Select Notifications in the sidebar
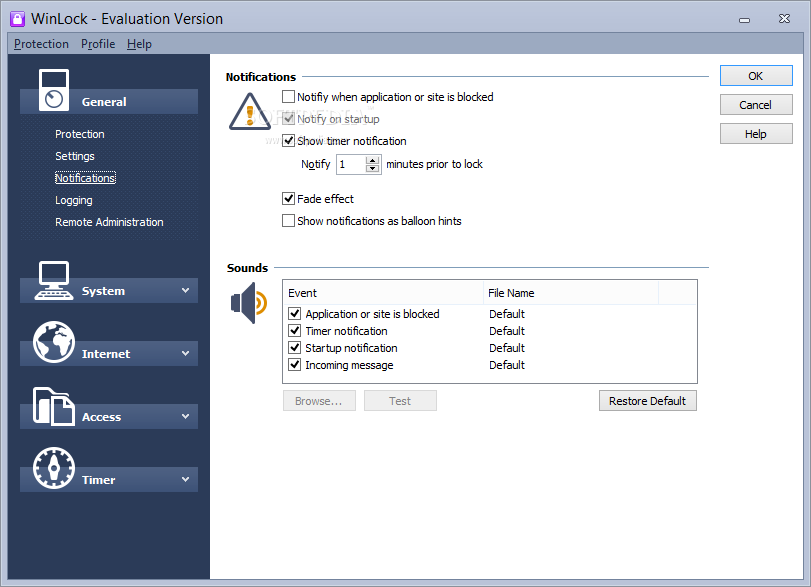Image resolution: width=811 pixels, height=587 pixels. coord(85,178)
